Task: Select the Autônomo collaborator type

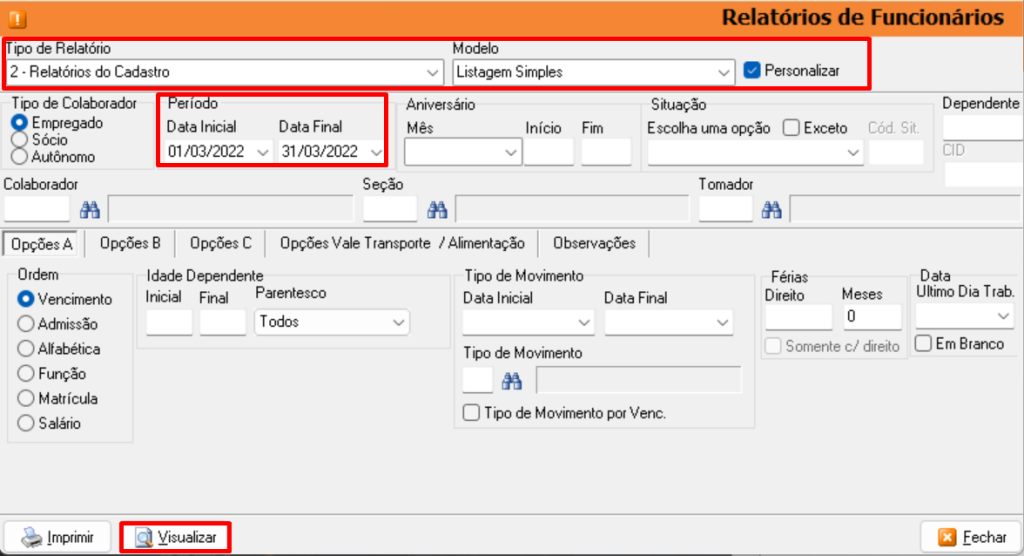Action: click(x=20, y=157)
